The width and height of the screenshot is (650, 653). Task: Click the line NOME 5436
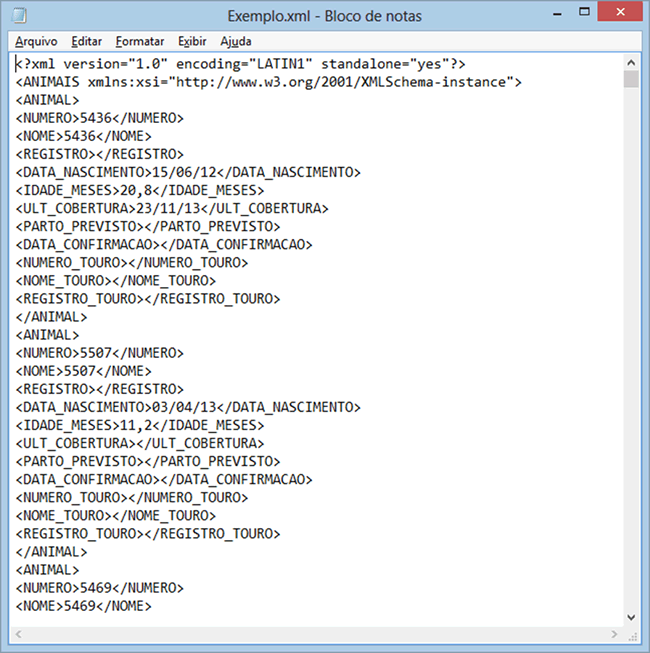pos(84,136)
